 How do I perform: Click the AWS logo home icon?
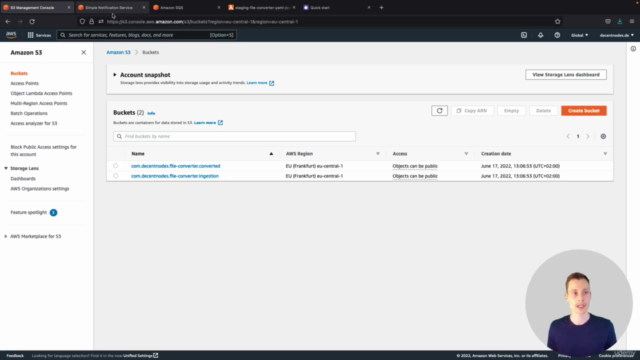coord(11,35)
